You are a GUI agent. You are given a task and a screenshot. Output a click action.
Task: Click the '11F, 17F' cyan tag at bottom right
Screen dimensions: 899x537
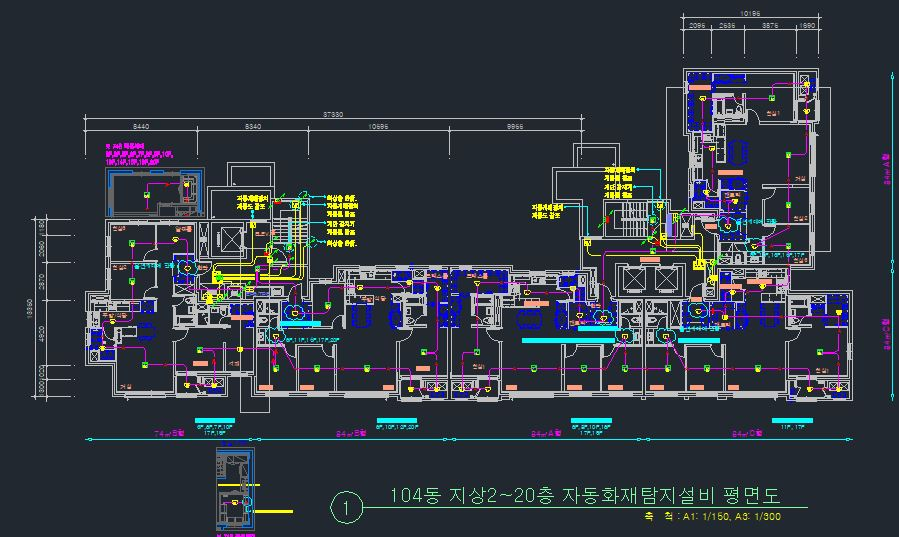point(792,421)
